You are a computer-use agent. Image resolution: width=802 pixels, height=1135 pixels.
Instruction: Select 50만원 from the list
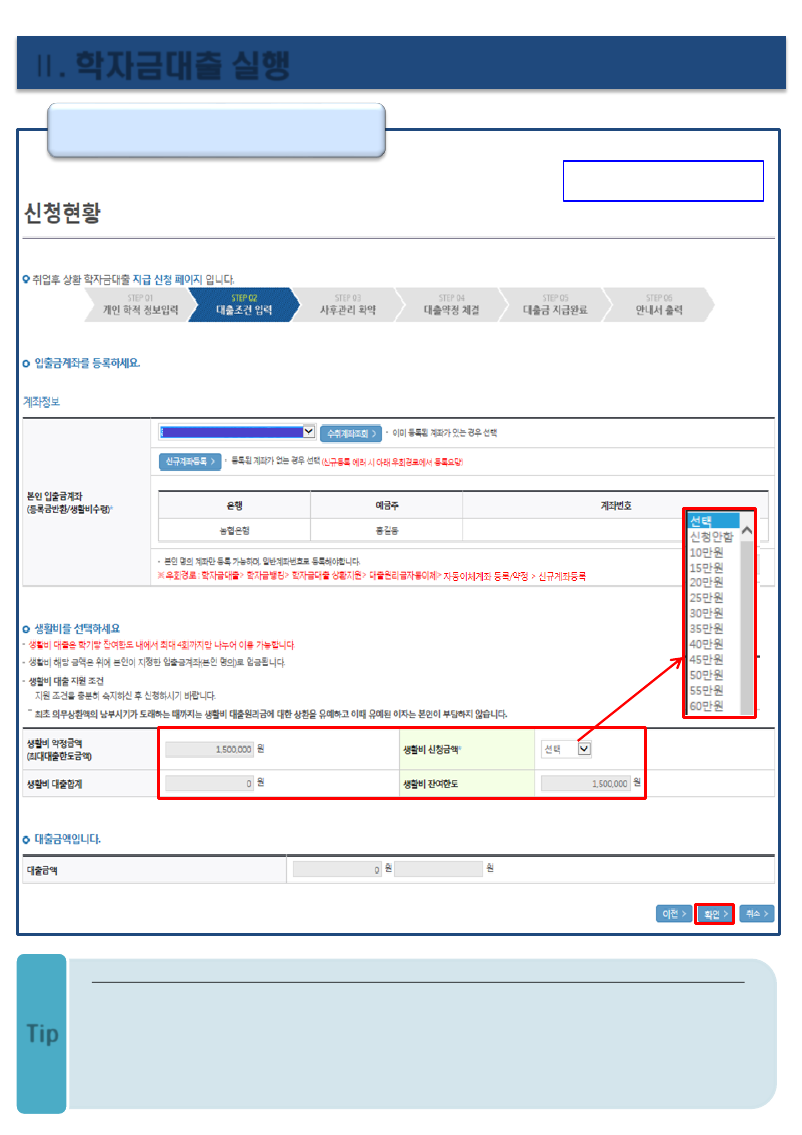click(706, 675)
